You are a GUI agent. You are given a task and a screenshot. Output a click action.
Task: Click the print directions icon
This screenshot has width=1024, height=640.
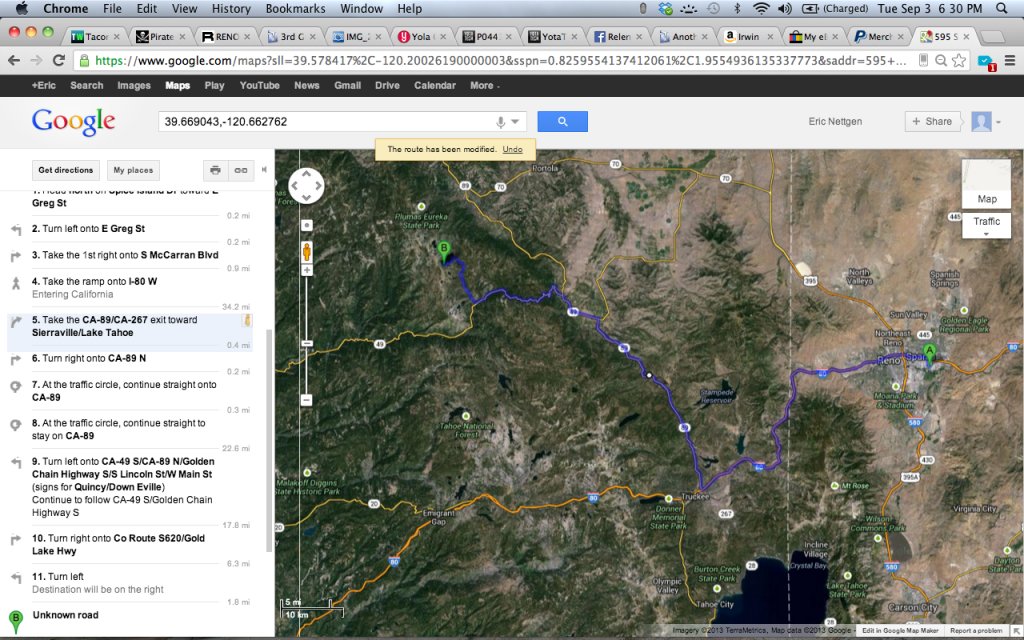point(216,170)
